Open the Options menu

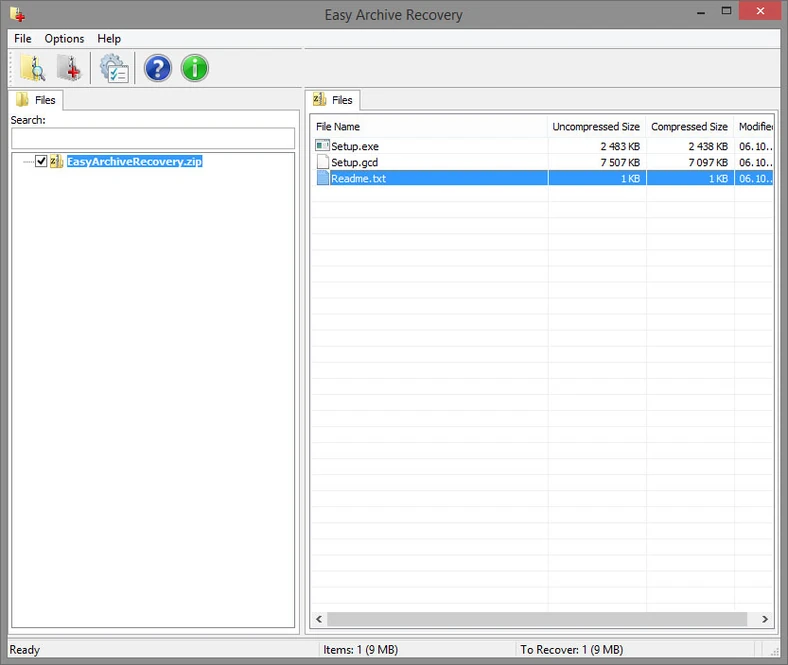click(x=64, y=39)
